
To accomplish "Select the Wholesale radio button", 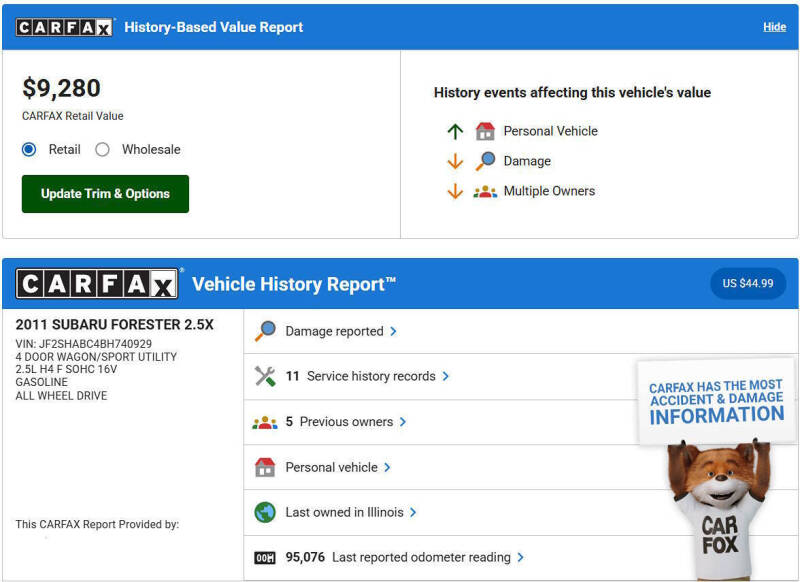I will click(102, 150).
